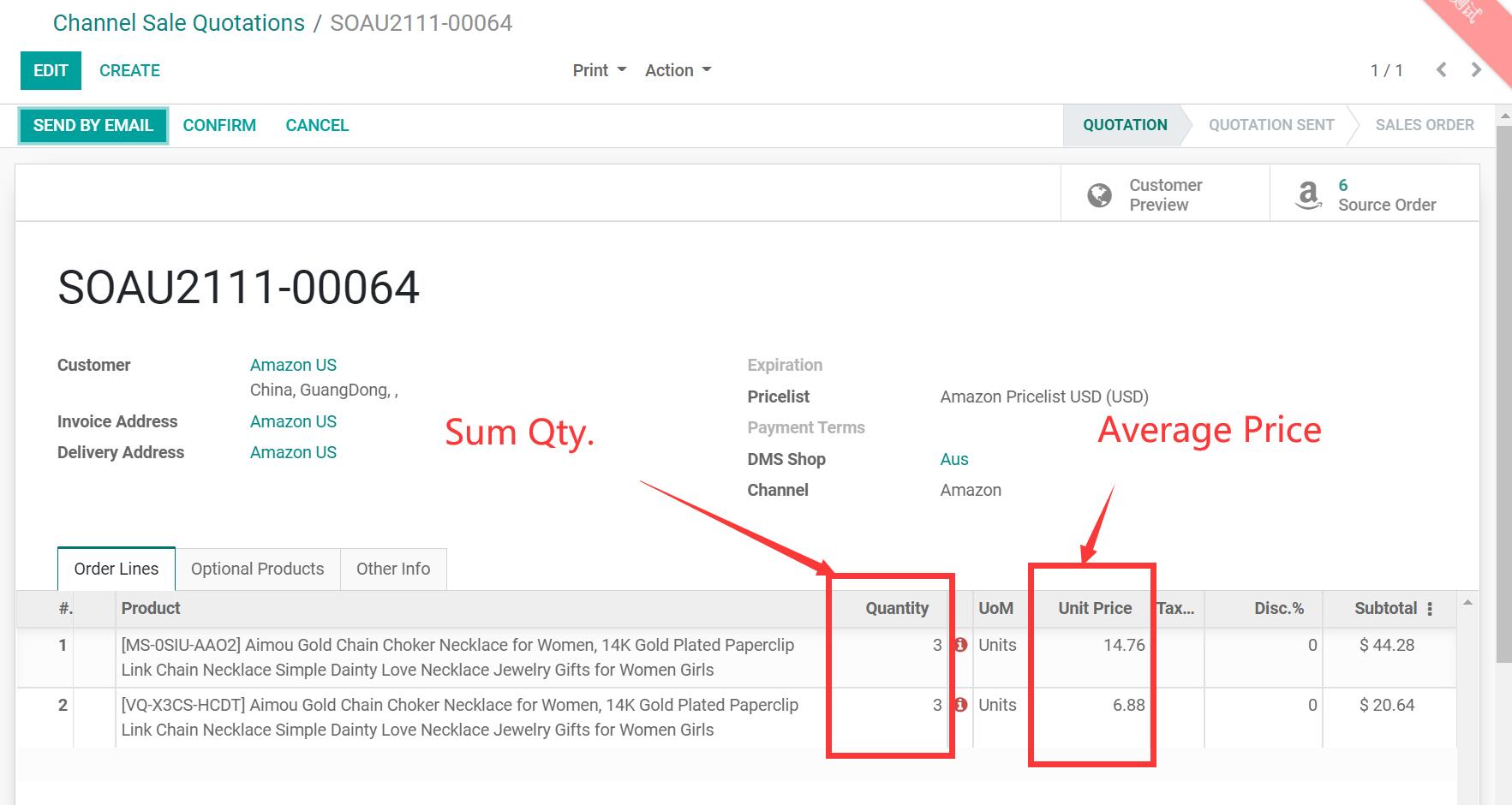
Task: Click the red info icon on the VQ-X3CS-HCDT row
Action: click(x=960, y=705)
